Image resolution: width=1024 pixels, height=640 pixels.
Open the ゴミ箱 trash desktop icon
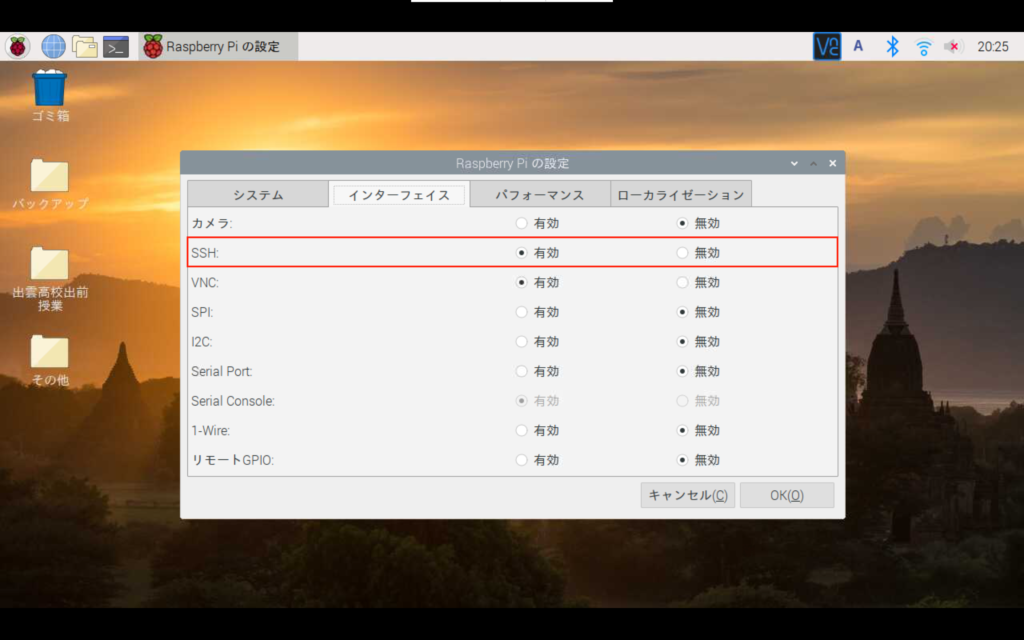pyautogui.click(x=50, y=90)
